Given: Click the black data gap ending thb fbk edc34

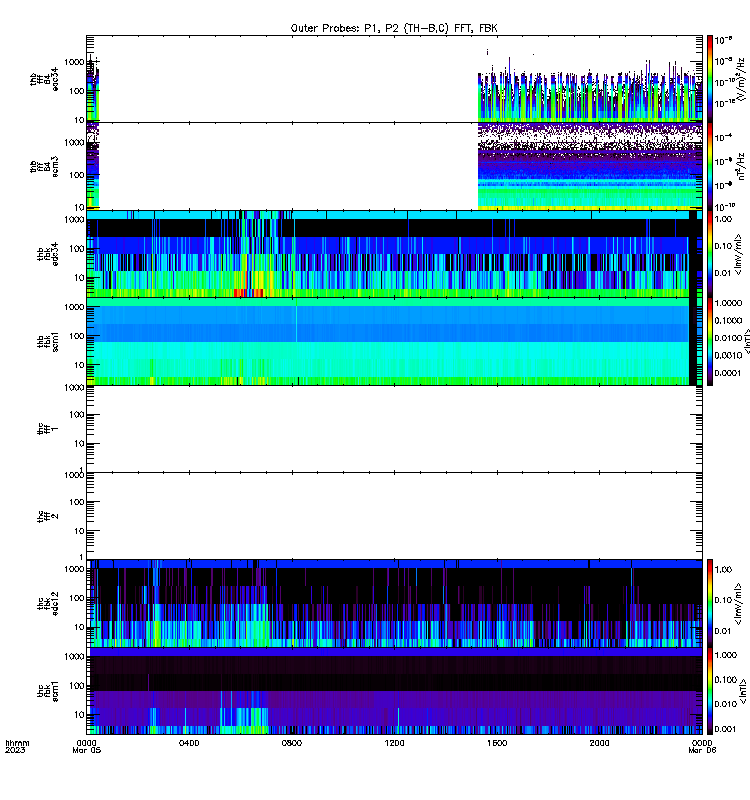Looking at the screenshot, I should pos(693,254).
